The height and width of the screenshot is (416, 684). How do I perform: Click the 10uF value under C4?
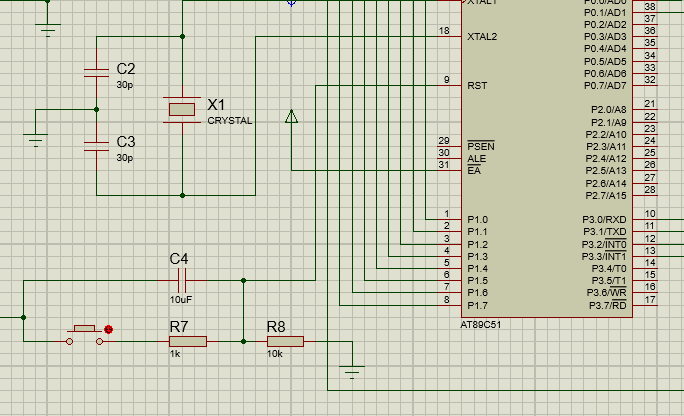coord(181,299)
